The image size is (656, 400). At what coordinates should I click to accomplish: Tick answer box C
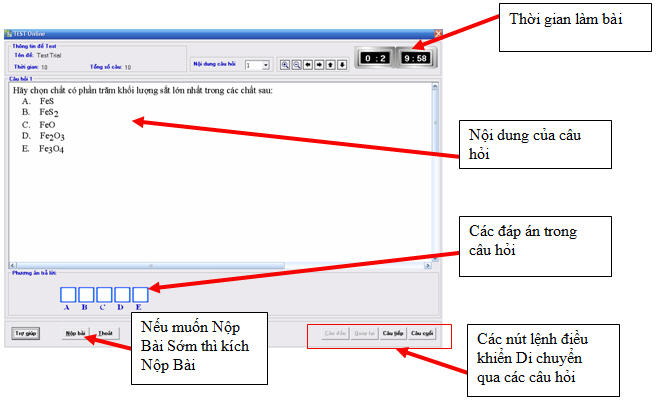click(104, 295)
